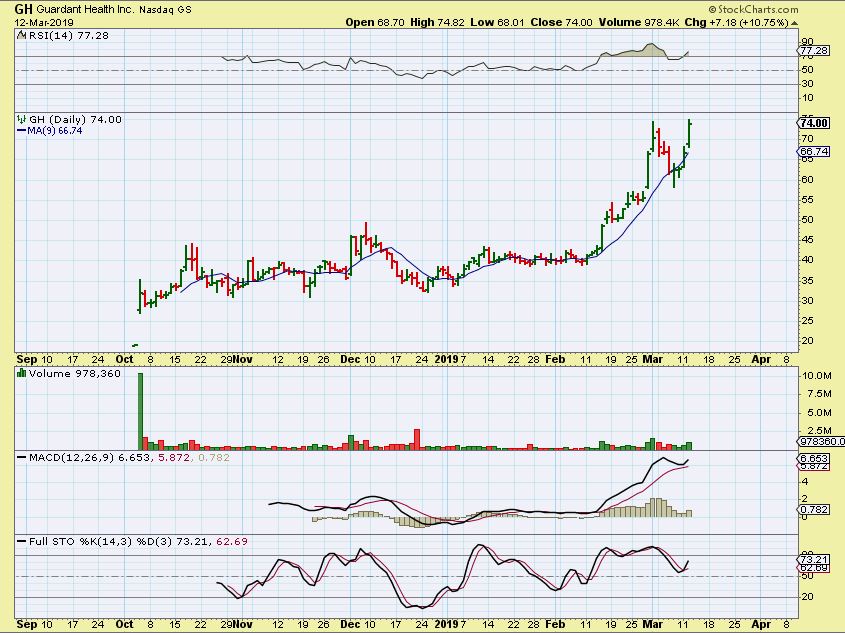The image size is (845, 635).
Task: Click the red 5.872 MACD signal value
Action: (174, 458)
